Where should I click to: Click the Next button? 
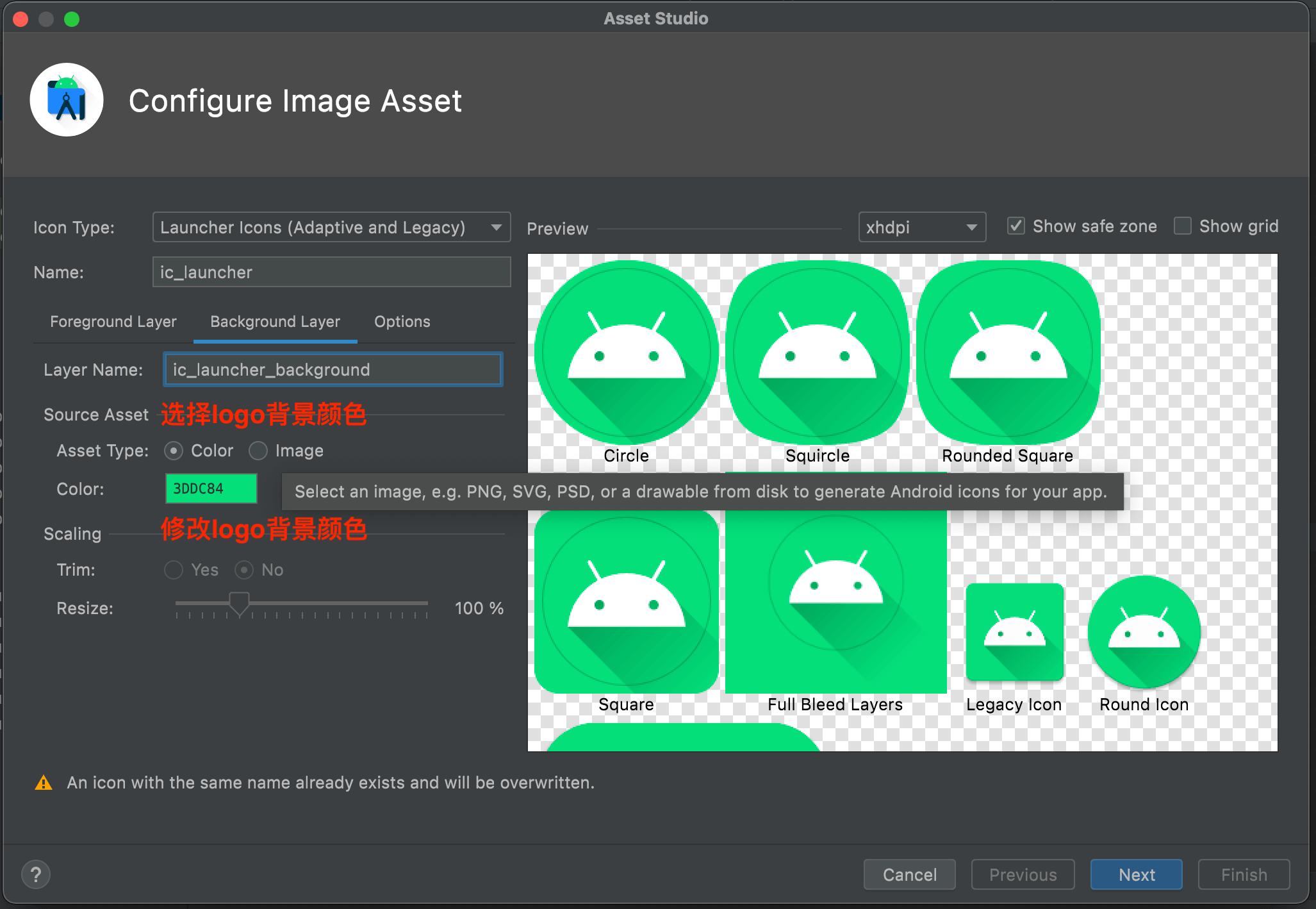(x=1136, y=874)
